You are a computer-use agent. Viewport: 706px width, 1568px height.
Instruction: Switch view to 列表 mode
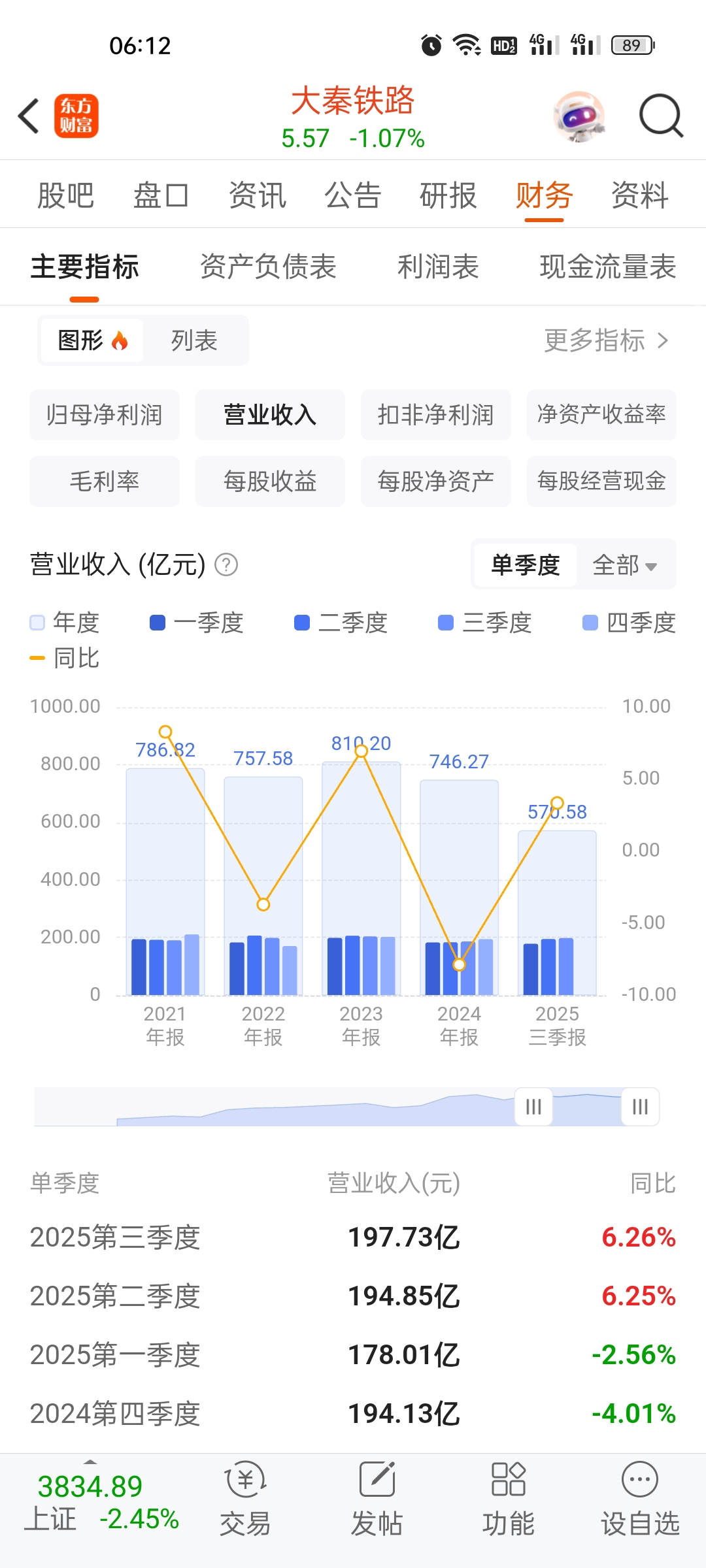coord(194,340)
